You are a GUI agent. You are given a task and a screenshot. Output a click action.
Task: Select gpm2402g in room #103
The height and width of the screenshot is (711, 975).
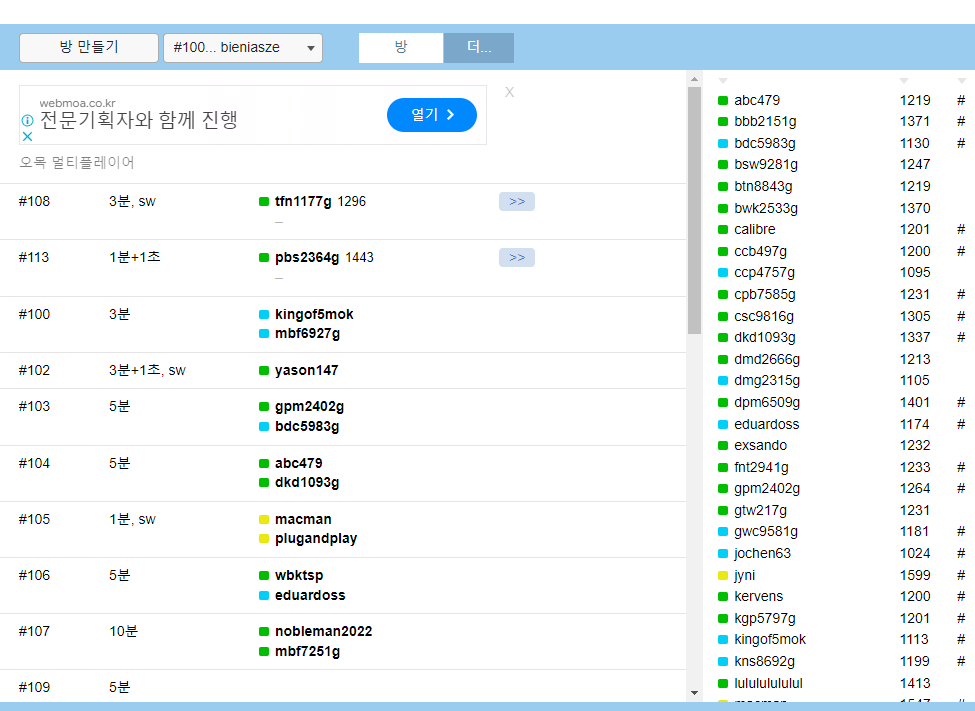(x=309, y=406)
